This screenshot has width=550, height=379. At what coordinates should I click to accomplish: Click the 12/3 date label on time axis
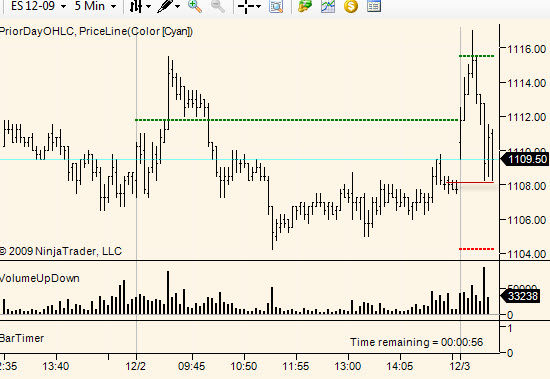[x=460, y=366]
